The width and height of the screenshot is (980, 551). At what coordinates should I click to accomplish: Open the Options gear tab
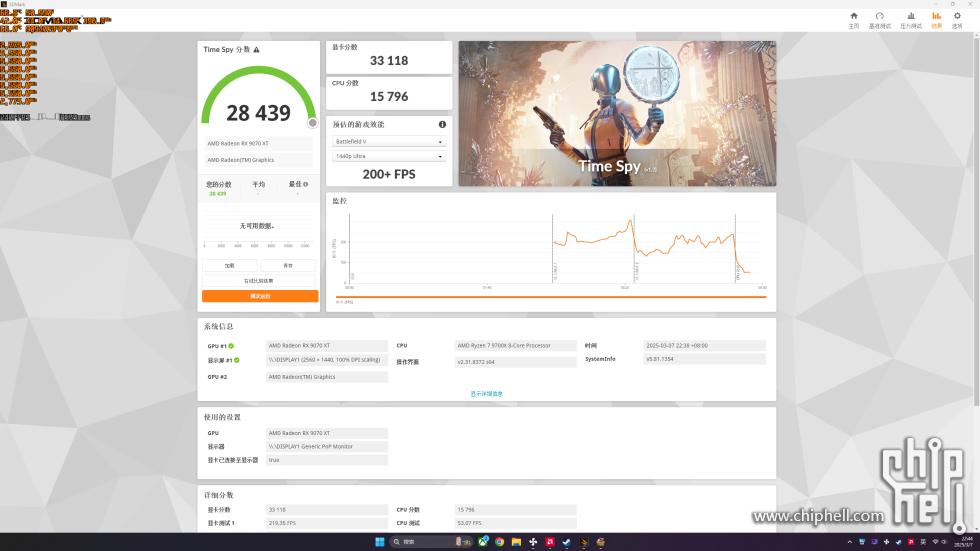point(957,20)
